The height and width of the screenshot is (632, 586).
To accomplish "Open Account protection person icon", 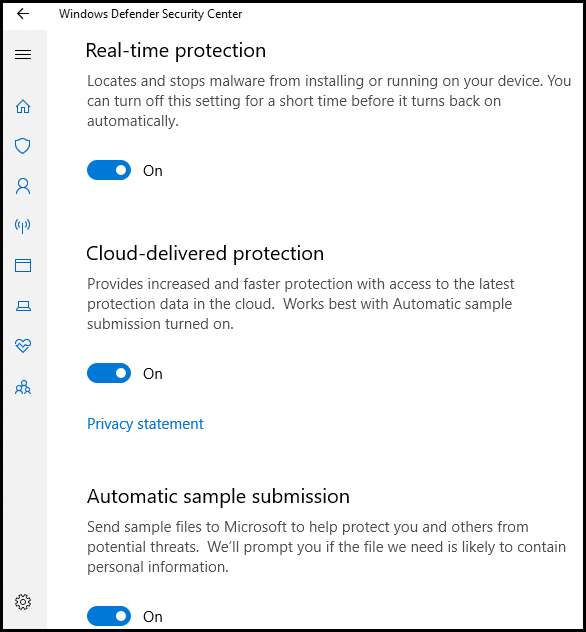I will [x=23, y=186].
